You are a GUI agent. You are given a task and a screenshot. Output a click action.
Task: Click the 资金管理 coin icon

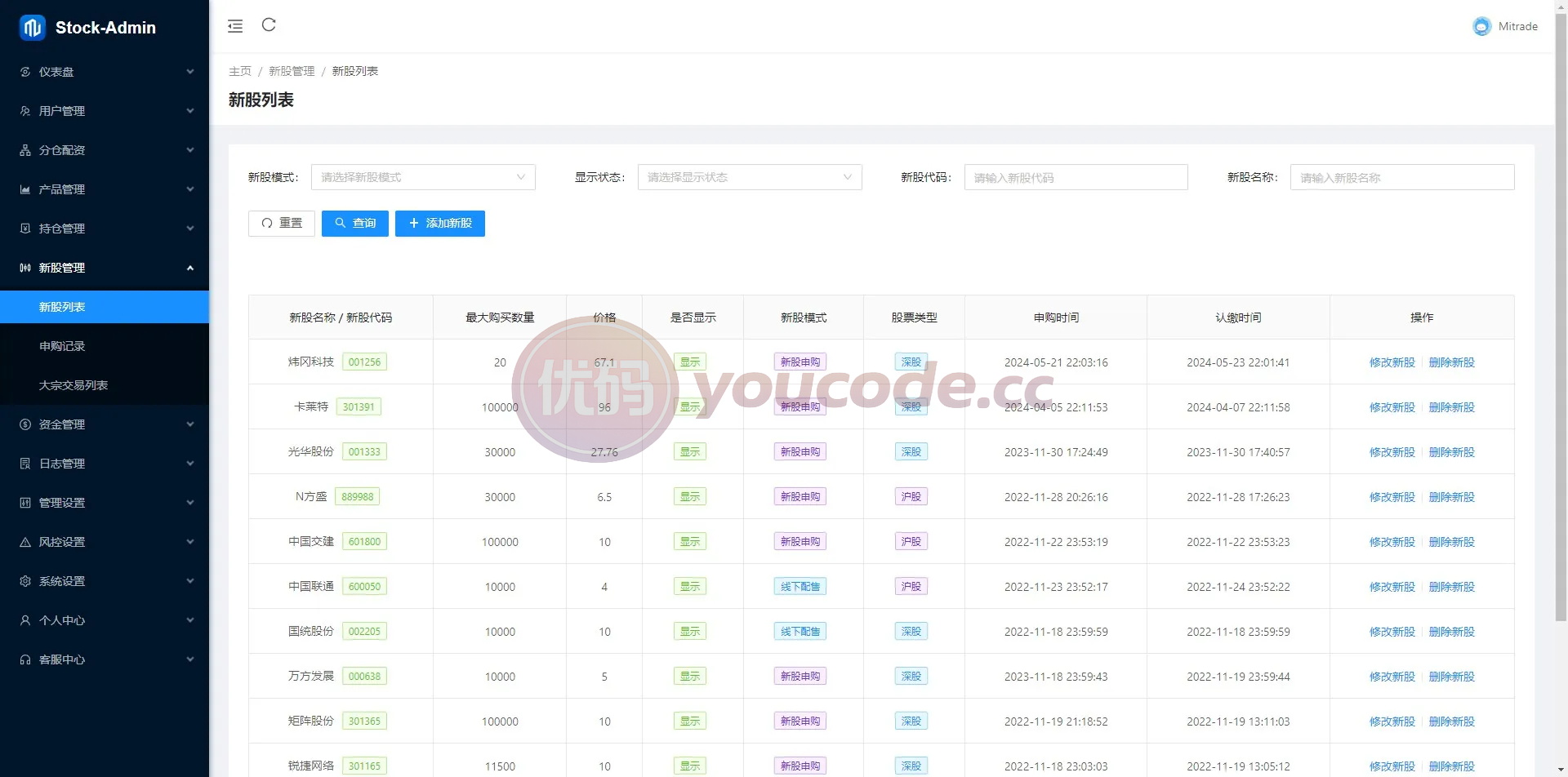[x=25, y=424]
